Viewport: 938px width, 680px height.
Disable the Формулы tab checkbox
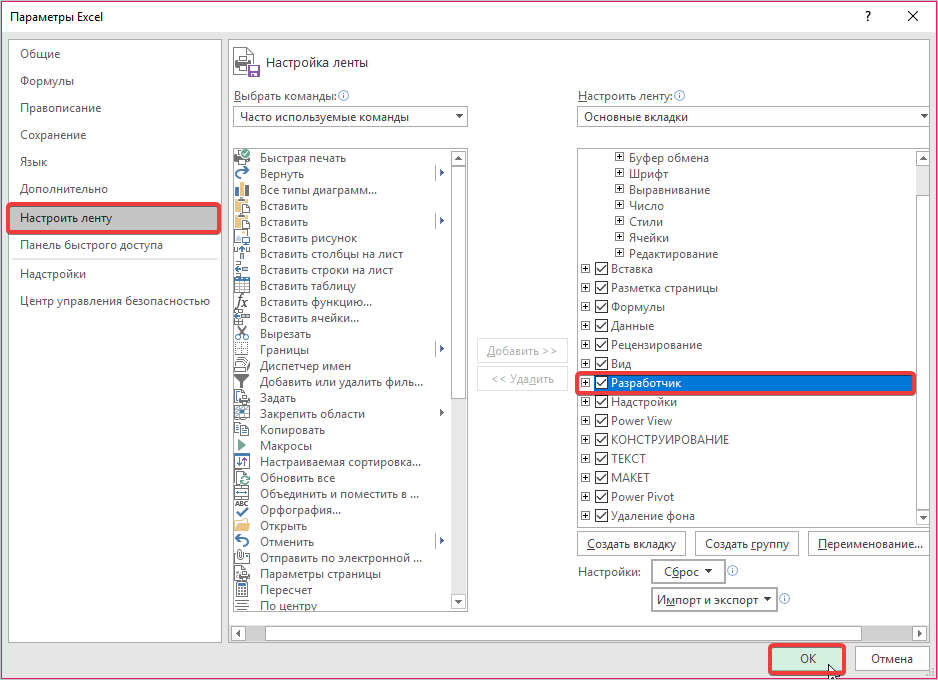click(601, 307)
